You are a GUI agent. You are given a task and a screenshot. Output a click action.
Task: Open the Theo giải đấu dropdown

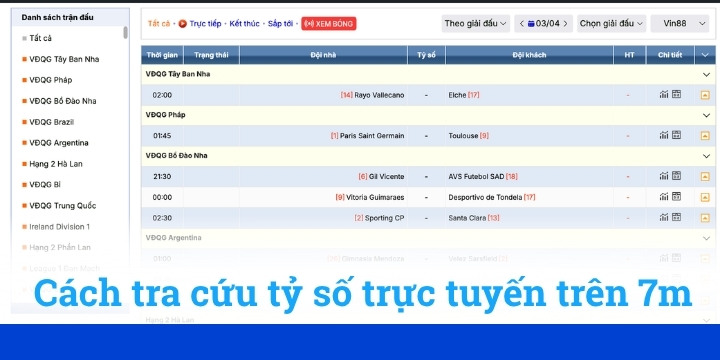pyautogui.click(x=476, y=23)
